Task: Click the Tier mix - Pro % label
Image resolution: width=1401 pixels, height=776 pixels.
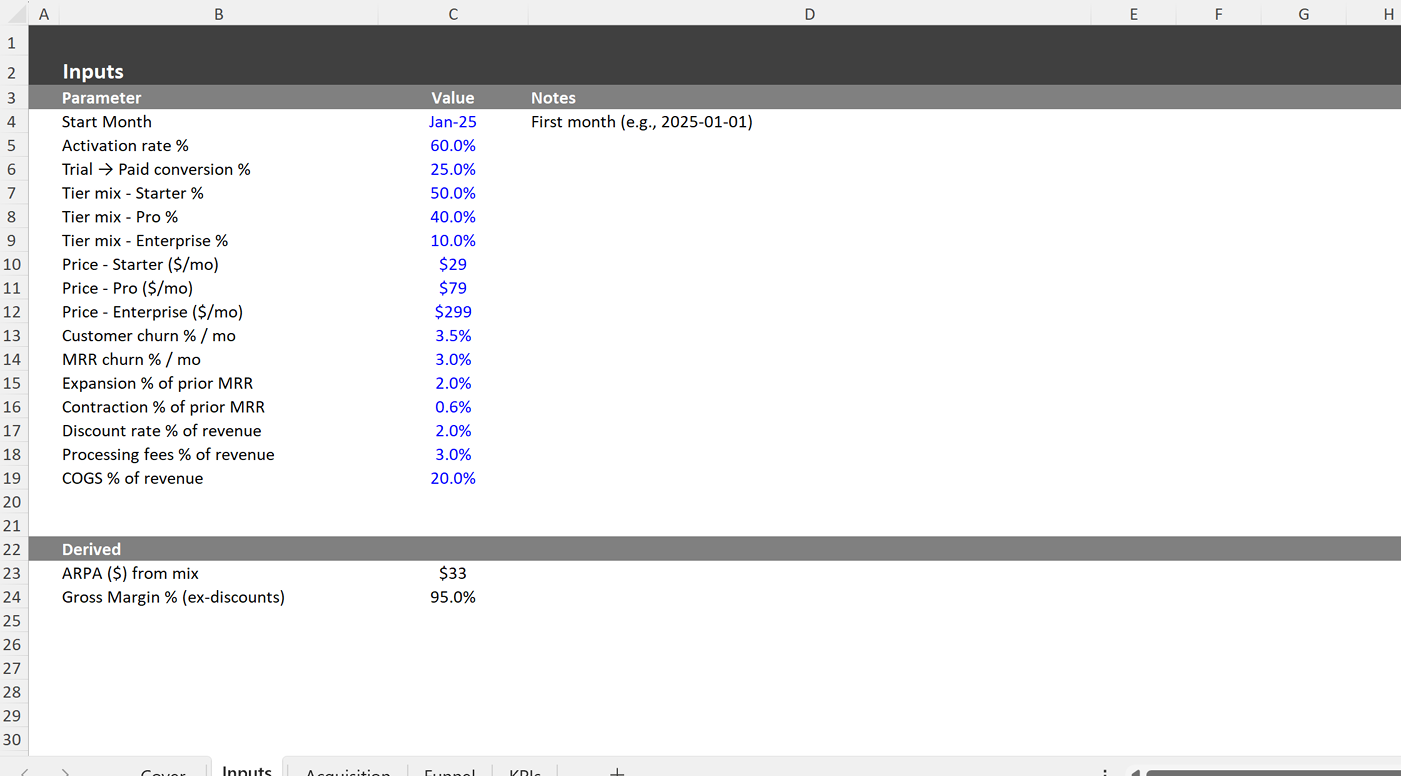Action: (x=120, y=217)
